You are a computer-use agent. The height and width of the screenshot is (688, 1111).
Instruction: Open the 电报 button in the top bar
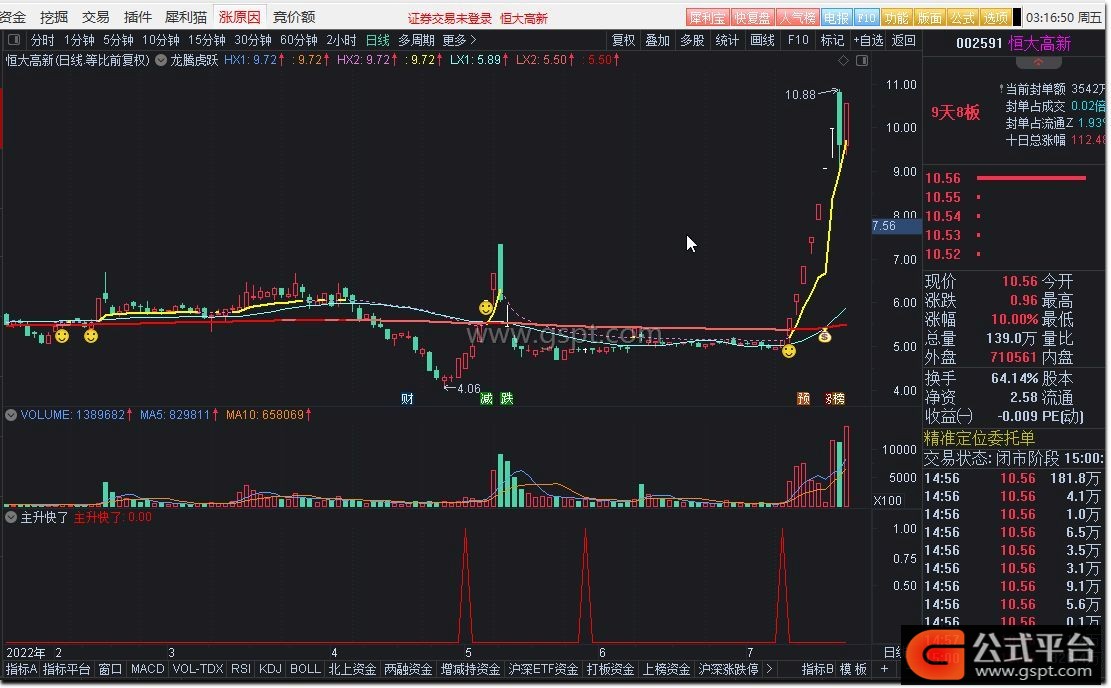point(836,18)
